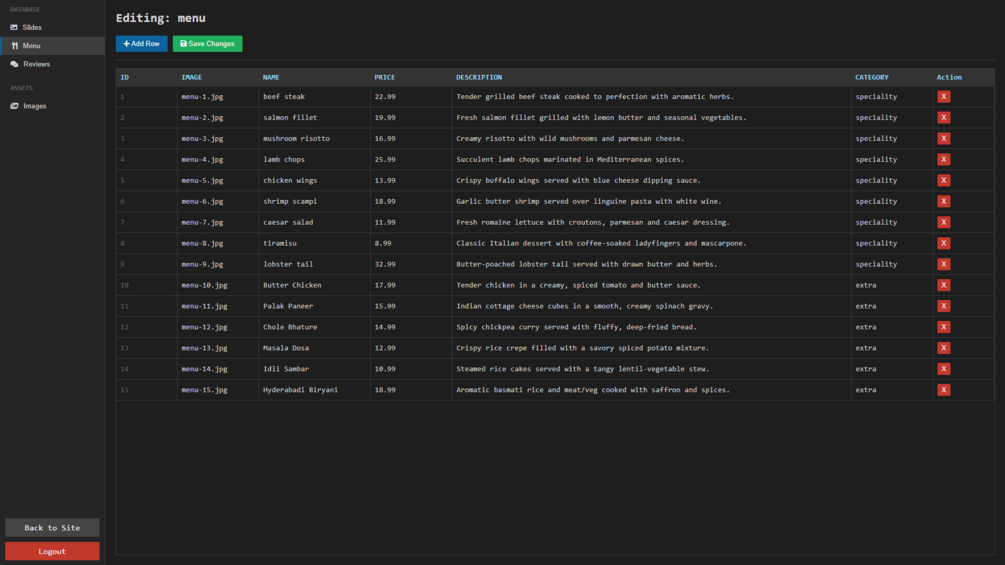Edit the price cell 13.99
1005x565 pixels.
411,181
